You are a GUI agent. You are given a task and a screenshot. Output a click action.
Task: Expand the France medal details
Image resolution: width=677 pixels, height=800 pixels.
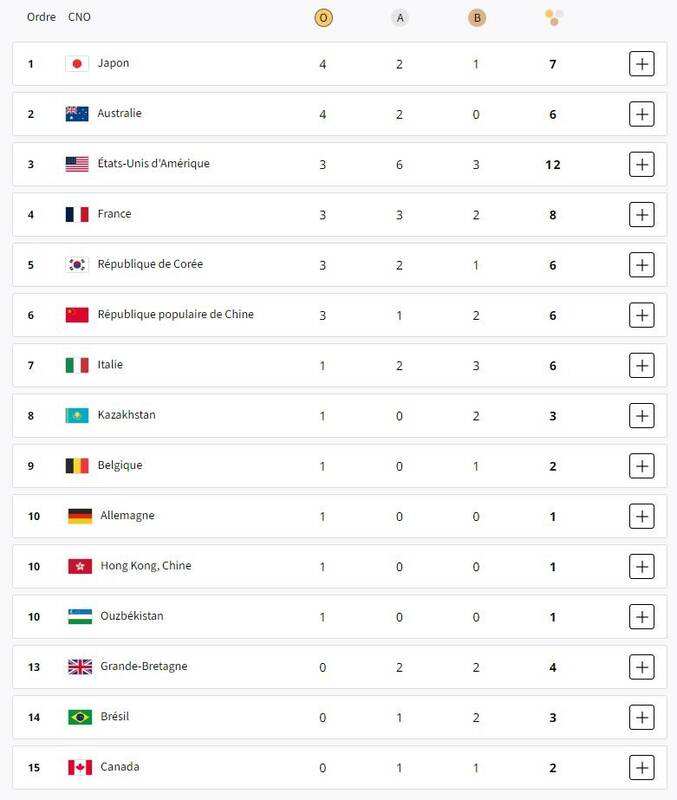[642, 214]
